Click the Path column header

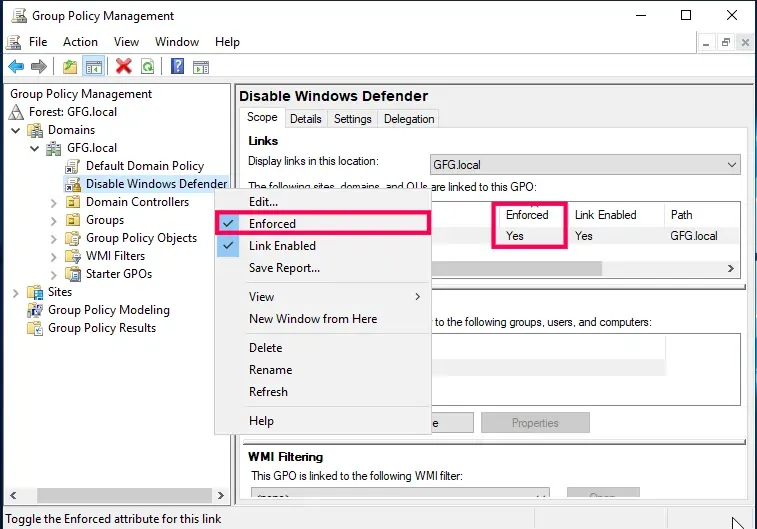[702, 215]
